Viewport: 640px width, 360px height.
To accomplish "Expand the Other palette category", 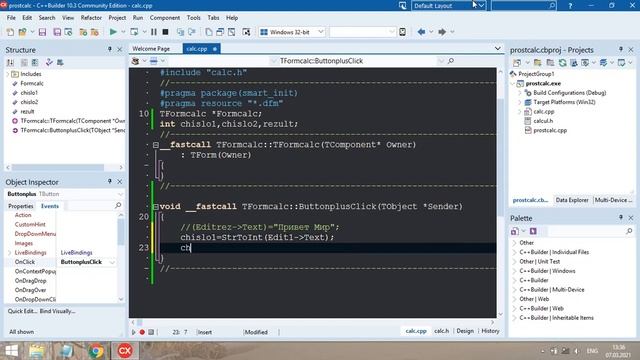I will (x=514, y=242).
